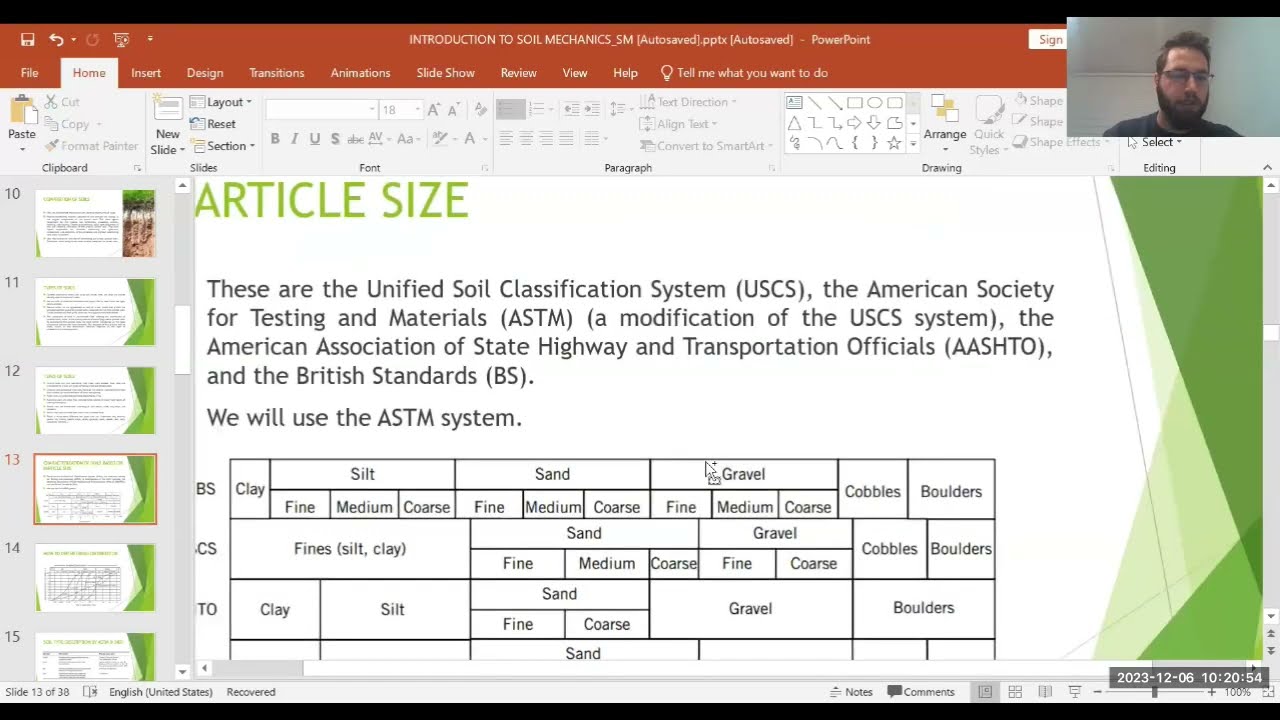
Task: Switch to the Insert tab
Action: coord(146,73)
